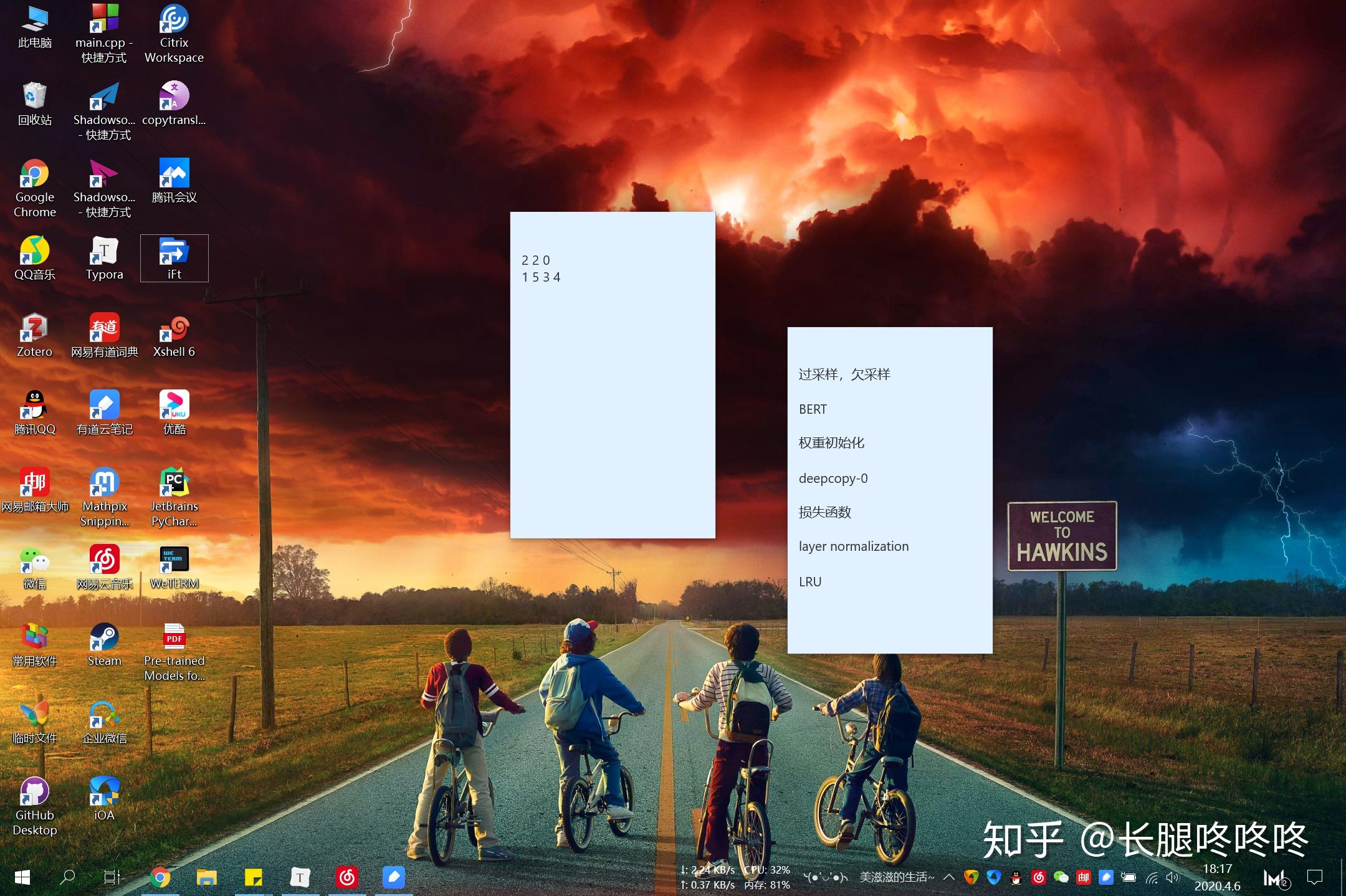Open Youdao Note taskbar button
Image resolution: width=1346 pixels, height=896 pixels.
[393, 877]
